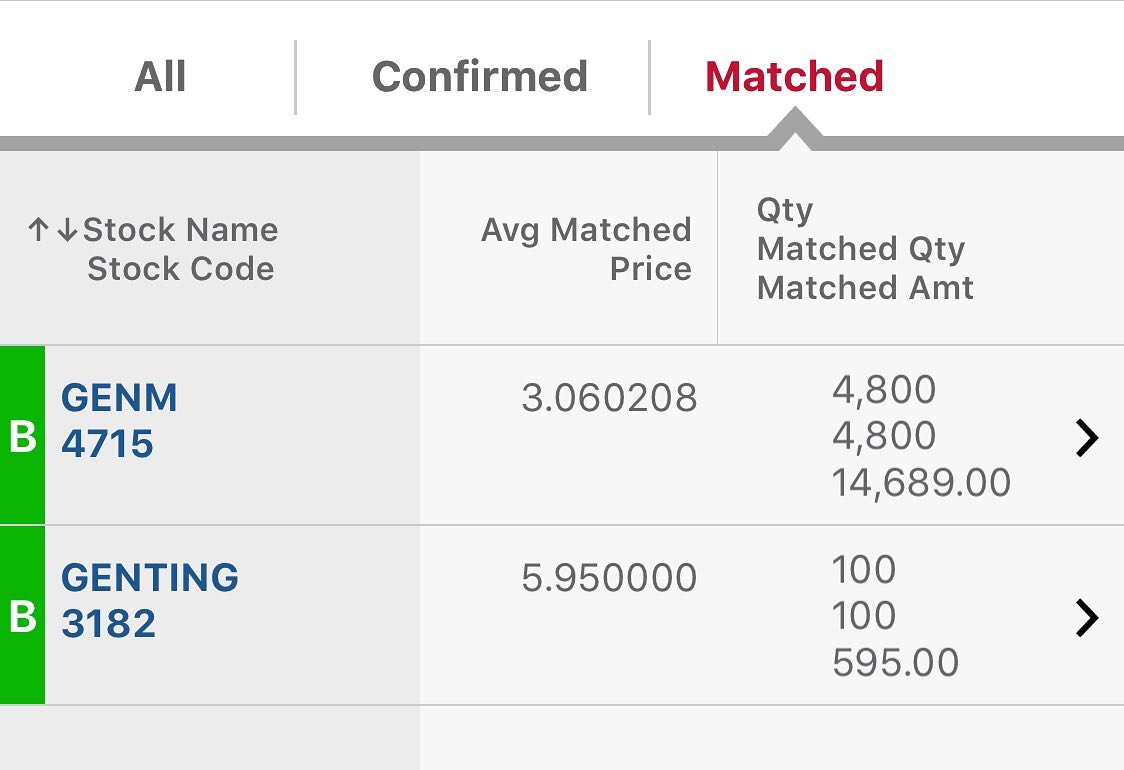This screenshot has width=1124, height=770.
Task: Sort ascending with the up arrow icon
Action: coord(38,230)
